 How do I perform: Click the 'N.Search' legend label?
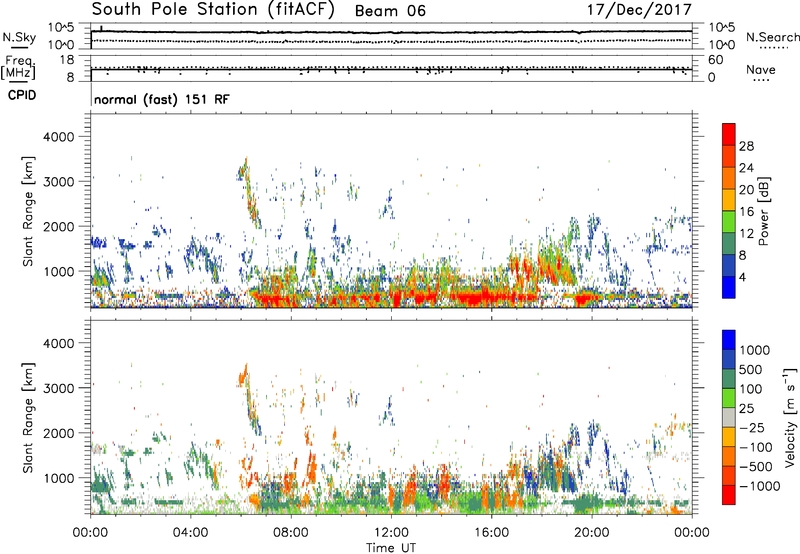point(773,37)
